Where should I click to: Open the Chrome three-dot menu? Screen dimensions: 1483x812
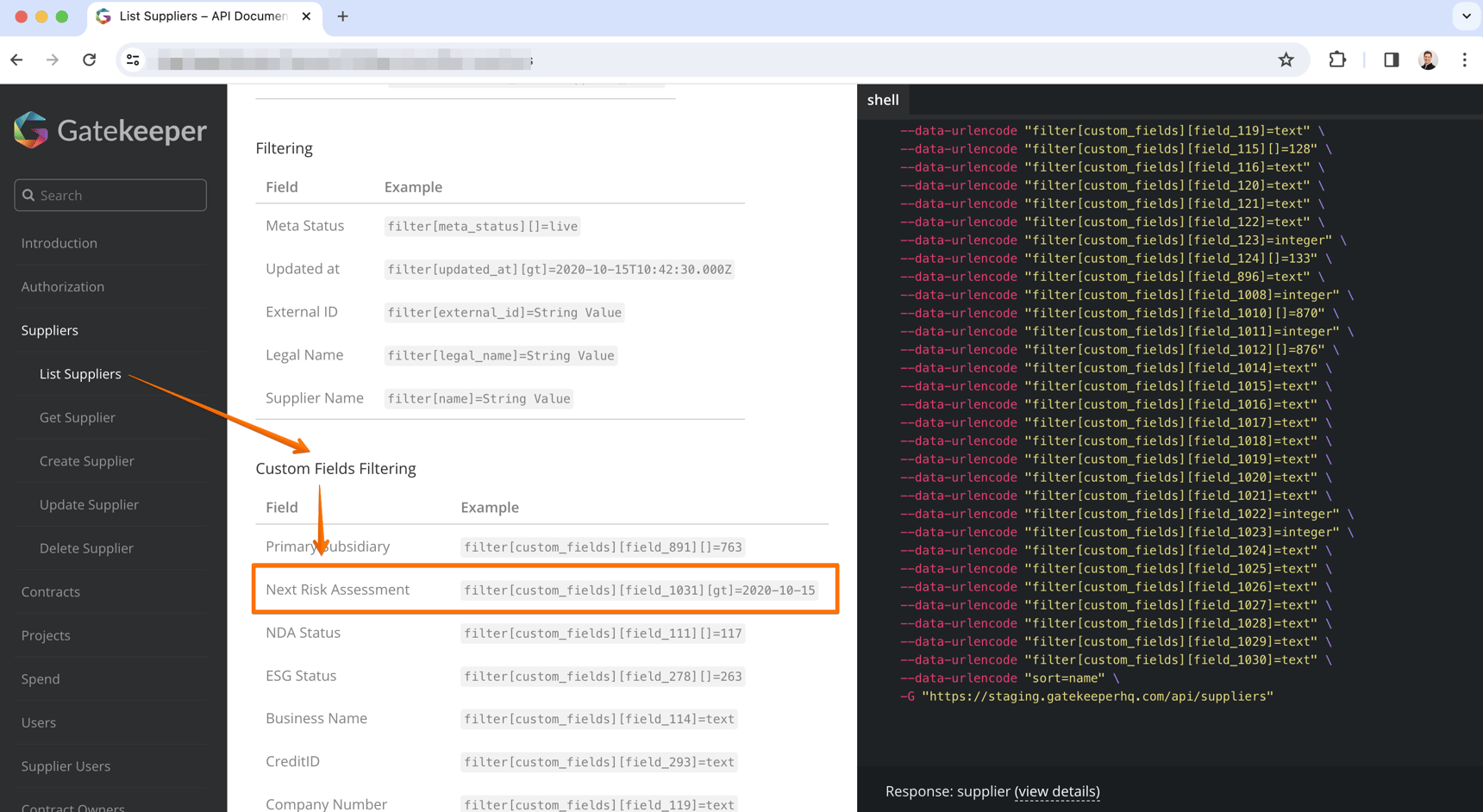1464,59
